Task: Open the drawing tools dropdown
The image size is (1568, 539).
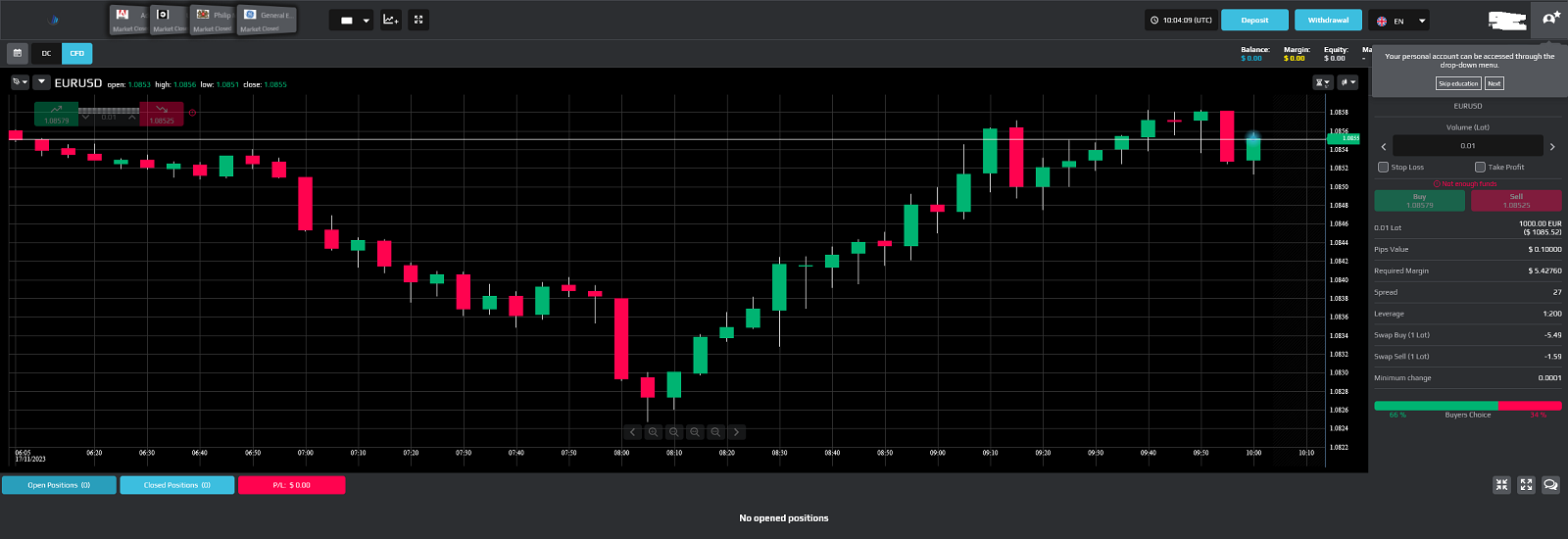Action: point(20,82)
